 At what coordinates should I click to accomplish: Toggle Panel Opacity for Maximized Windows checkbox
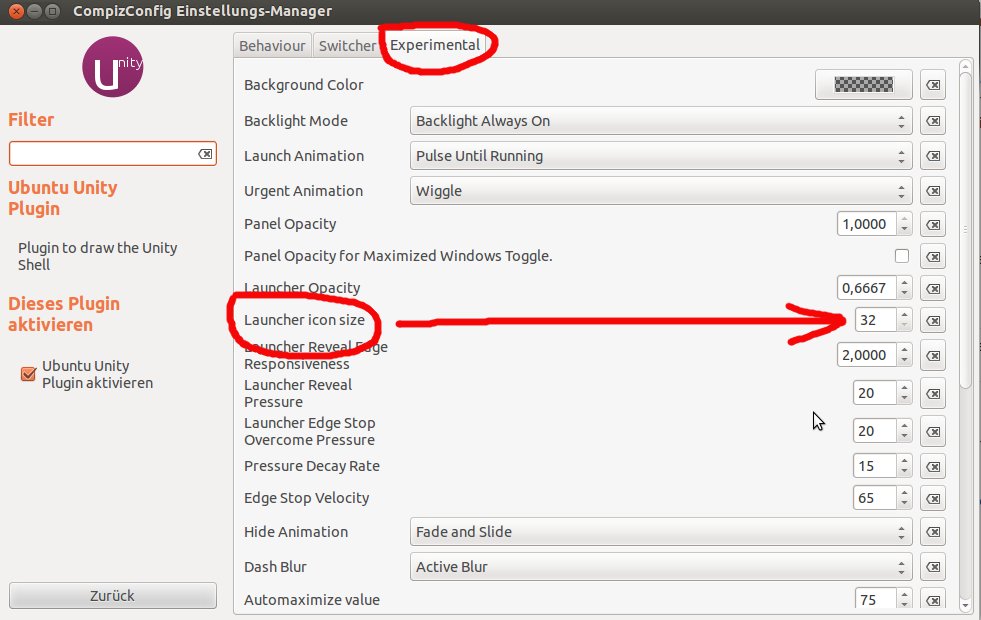coord(902,256)
